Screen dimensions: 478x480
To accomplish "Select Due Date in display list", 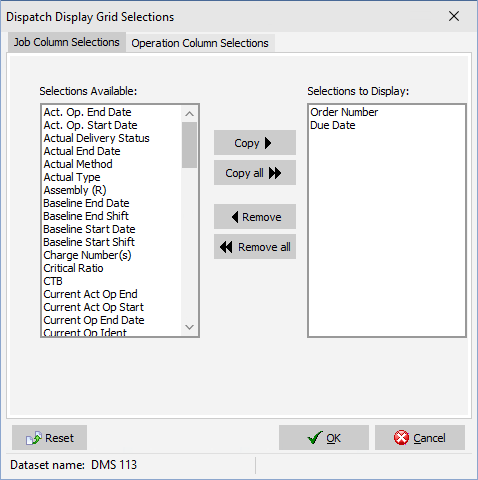I will 333,125.
